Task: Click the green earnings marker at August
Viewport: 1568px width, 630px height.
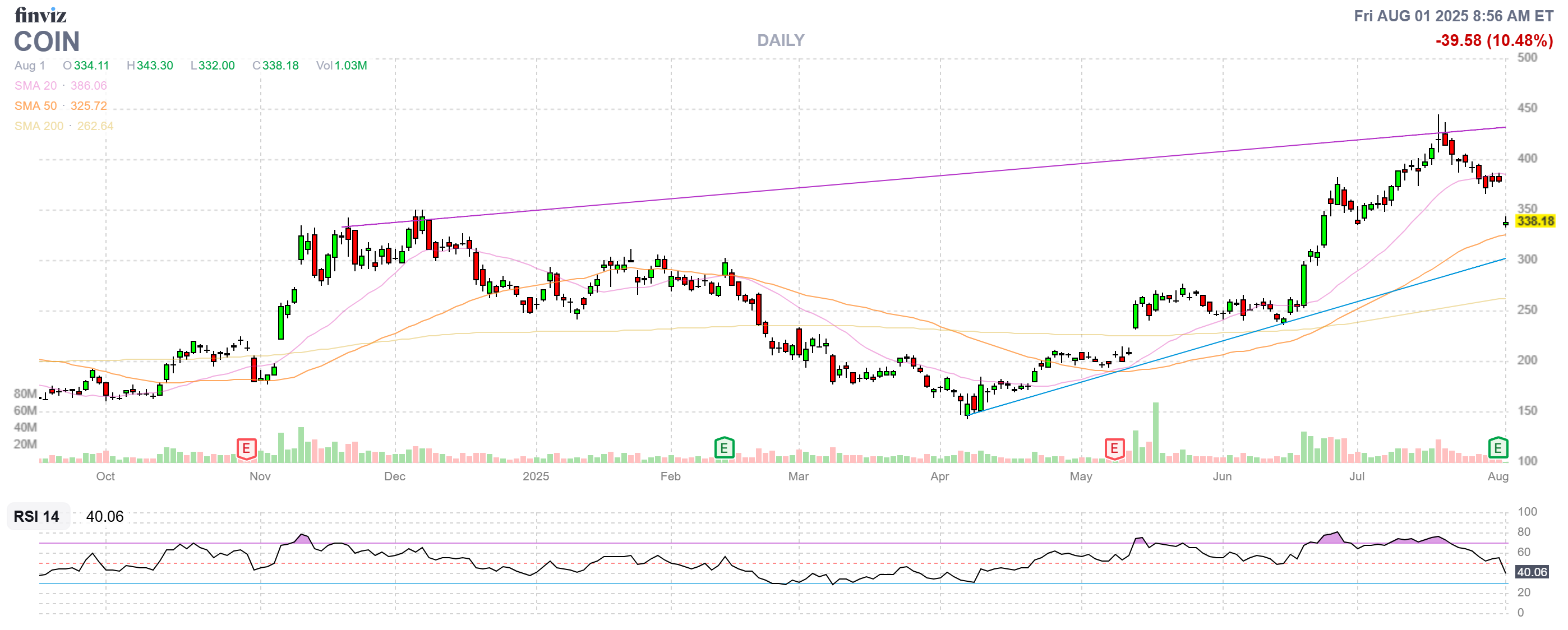Action: pos(1497,449)
